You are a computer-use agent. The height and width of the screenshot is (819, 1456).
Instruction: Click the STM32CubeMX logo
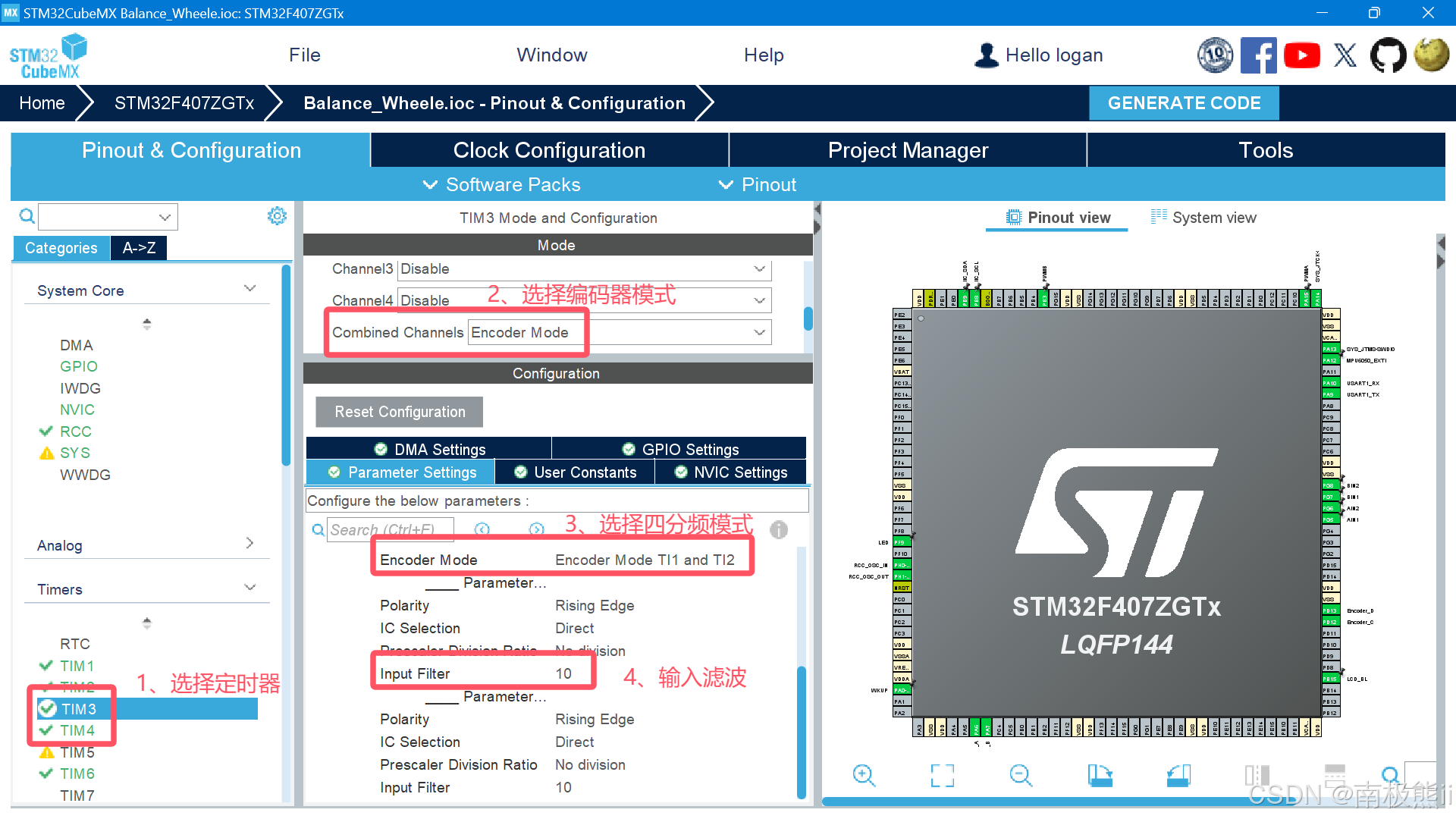pos(48,57)
